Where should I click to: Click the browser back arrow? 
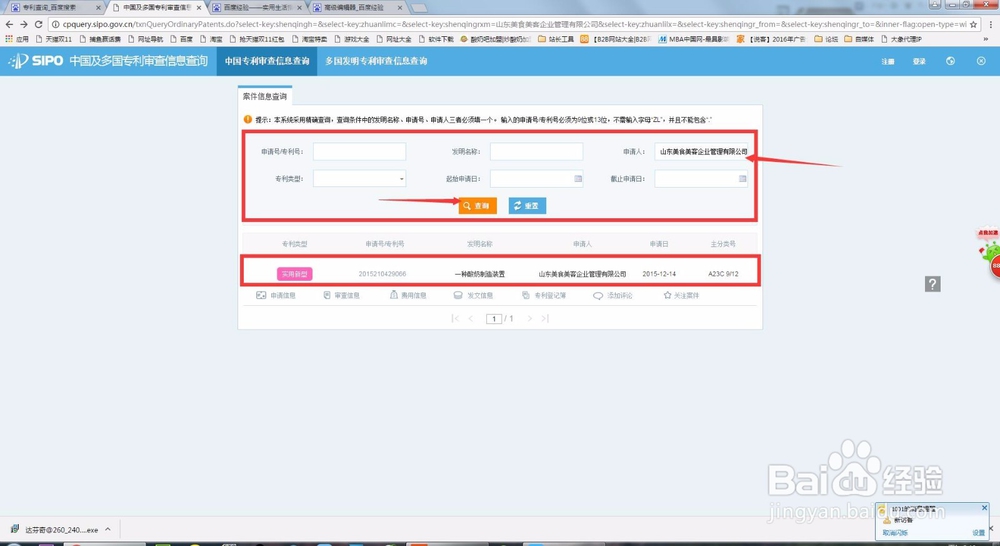pyautogui.click(x=9, y=24)
